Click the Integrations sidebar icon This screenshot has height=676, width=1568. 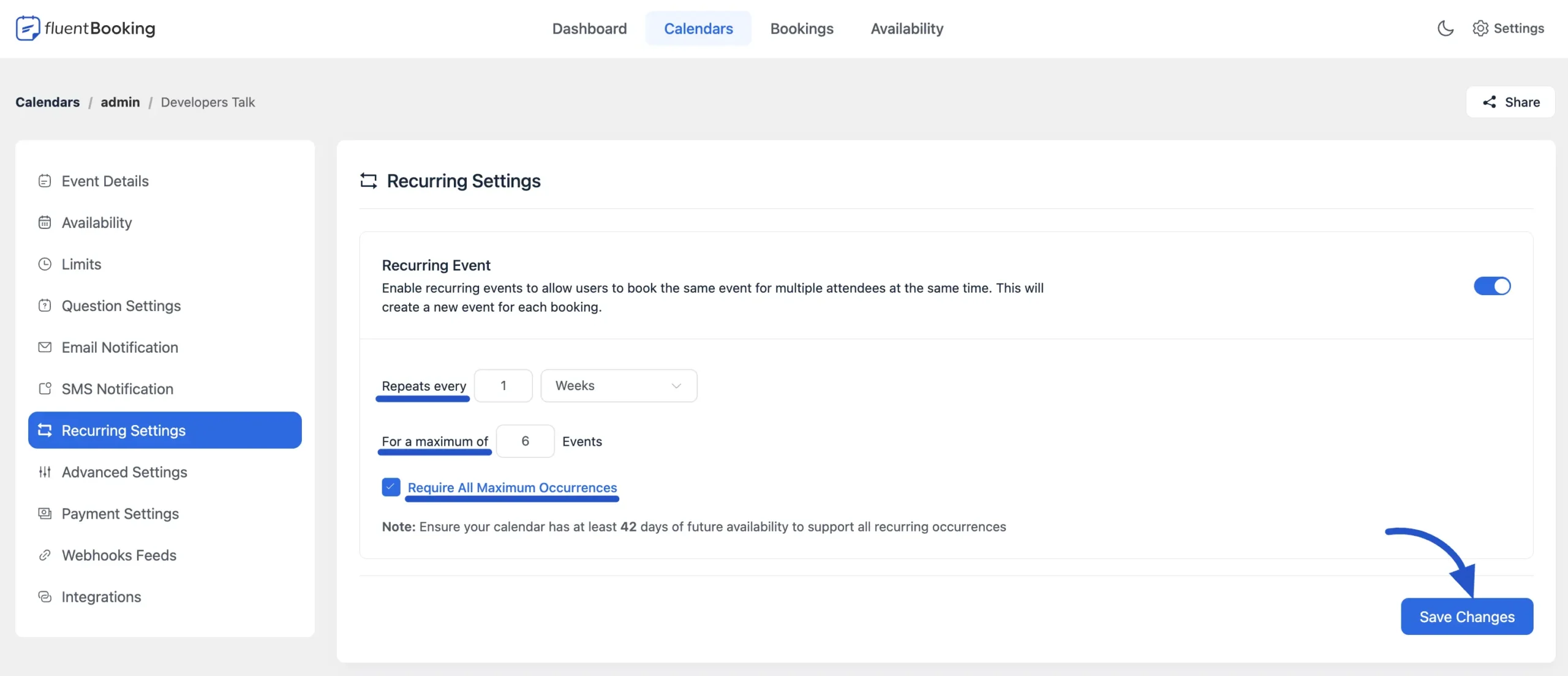45,597
